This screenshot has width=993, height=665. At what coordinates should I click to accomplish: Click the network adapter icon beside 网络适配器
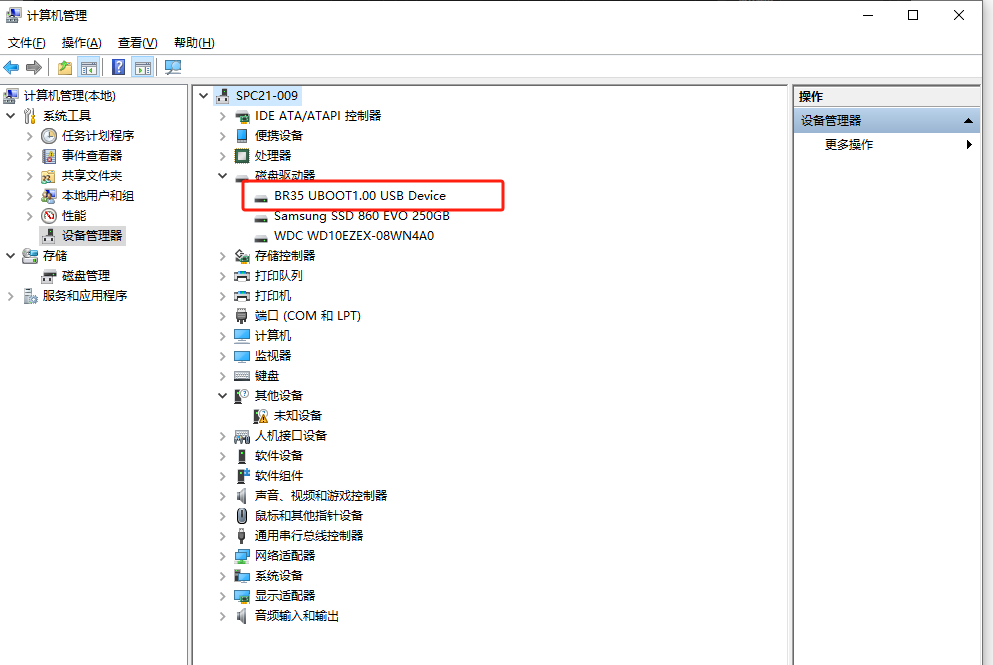point(242,556)
